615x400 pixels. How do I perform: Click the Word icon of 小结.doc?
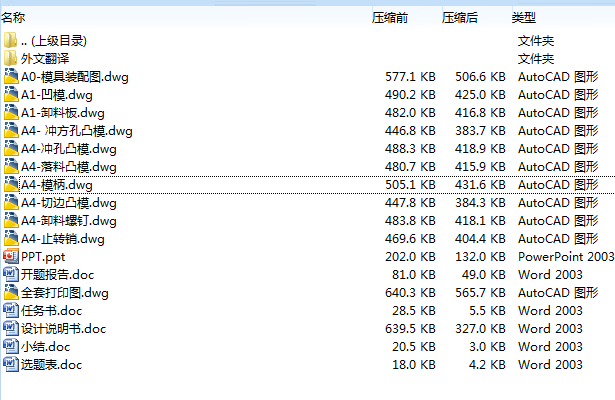[x=11, y=347]
